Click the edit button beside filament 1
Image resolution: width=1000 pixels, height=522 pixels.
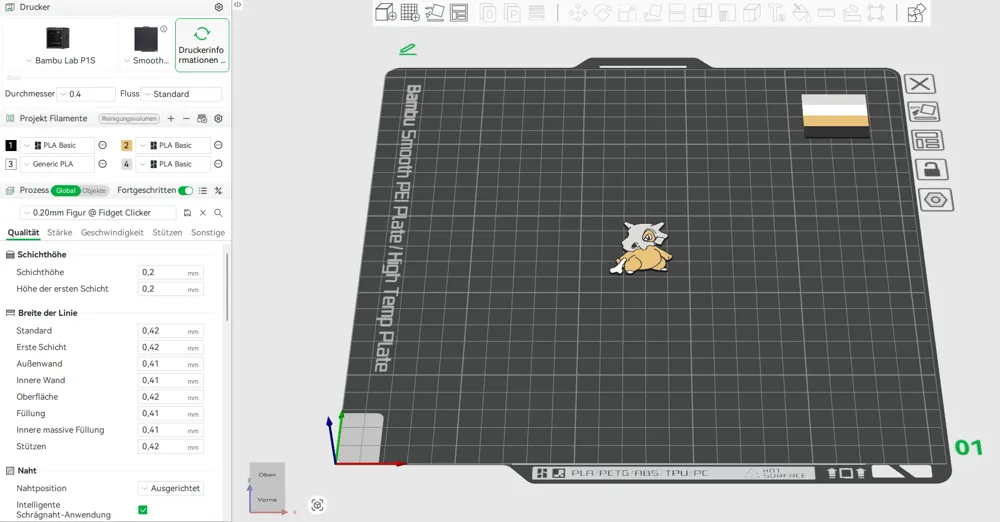pyautogui.click(x=102, y=145)
